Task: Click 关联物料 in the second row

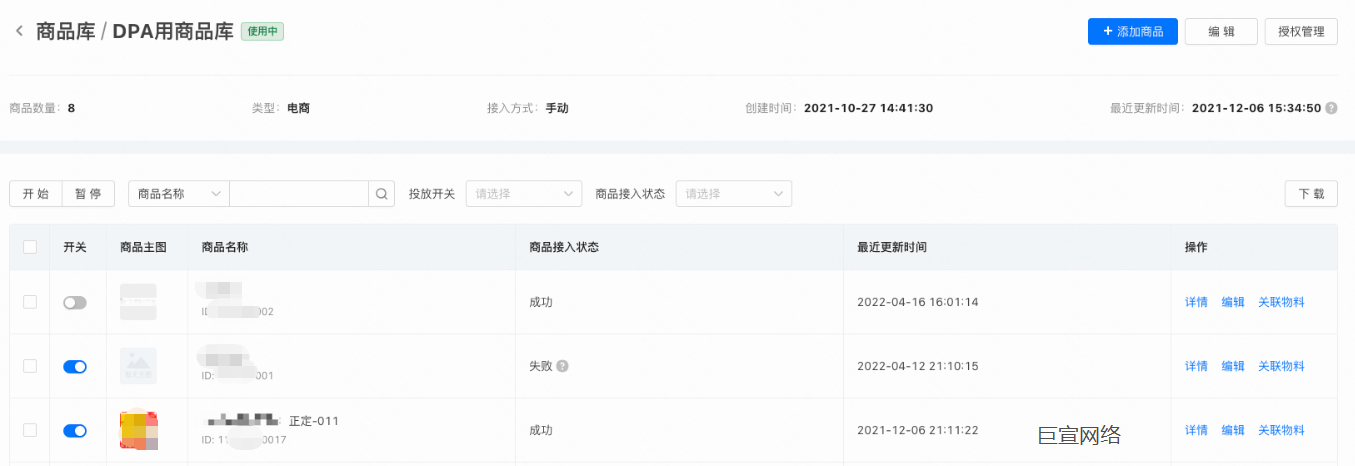Action: (1281, 367)
